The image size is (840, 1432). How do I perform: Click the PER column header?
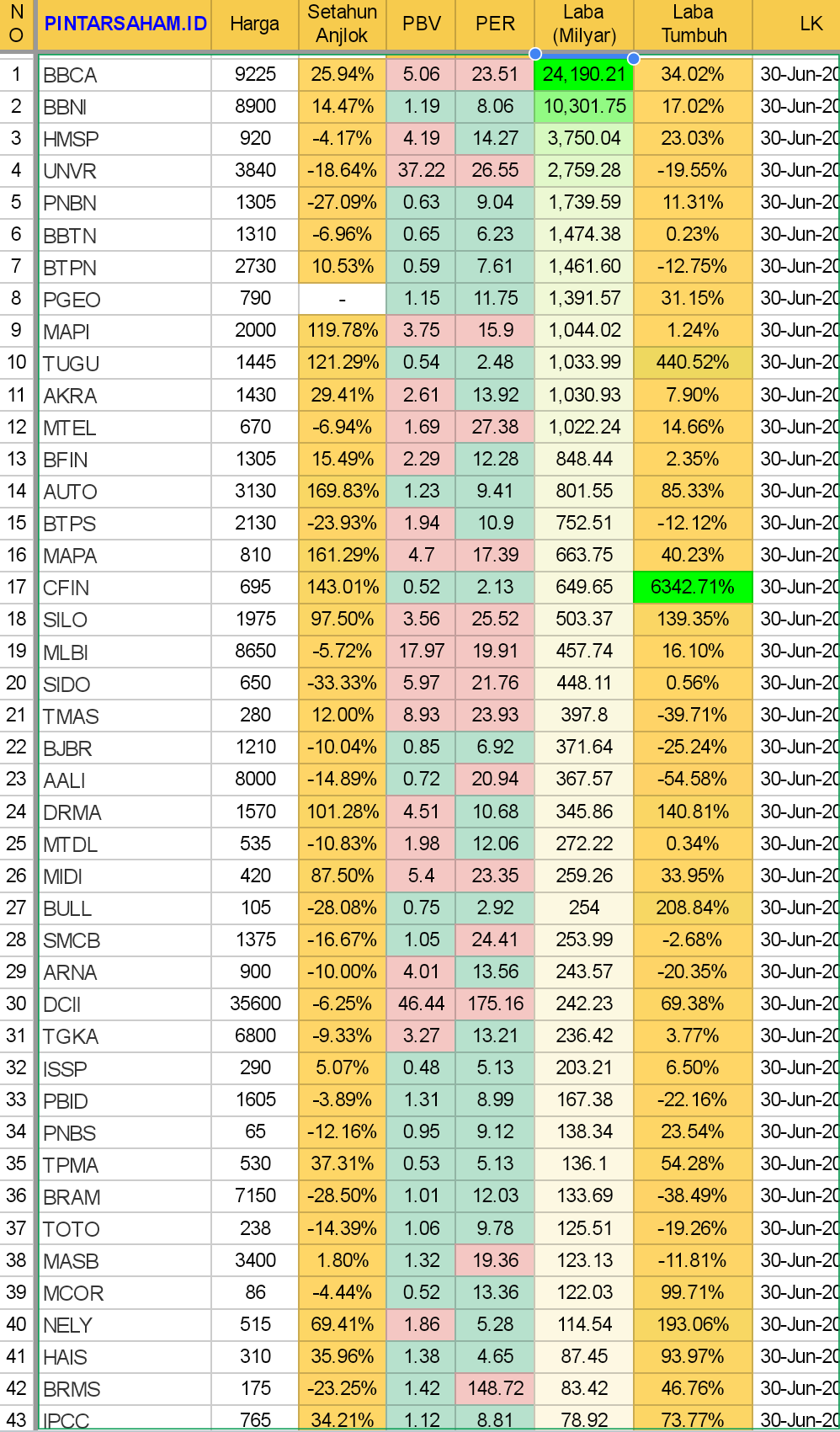pos(495,24)
